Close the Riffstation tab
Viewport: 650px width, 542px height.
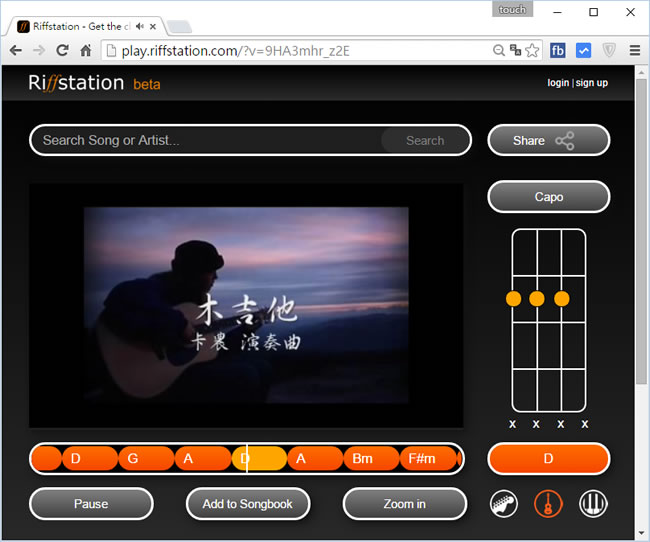coord(153,26)
